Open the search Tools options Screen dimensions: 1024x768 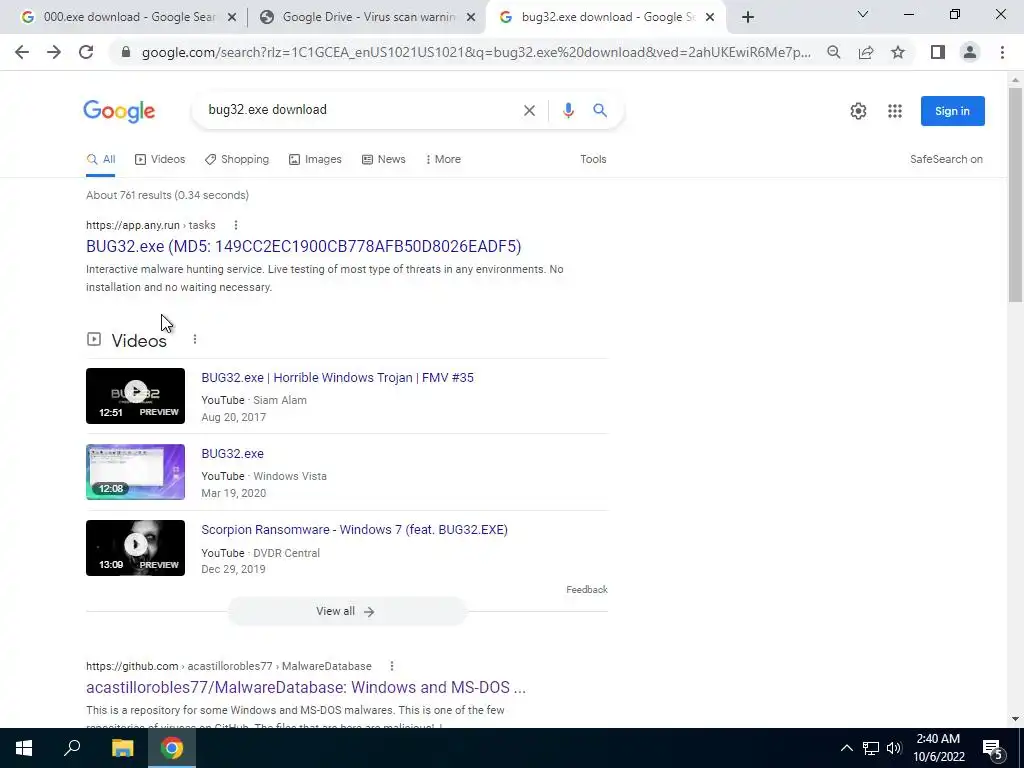click(x=593, y=159)
